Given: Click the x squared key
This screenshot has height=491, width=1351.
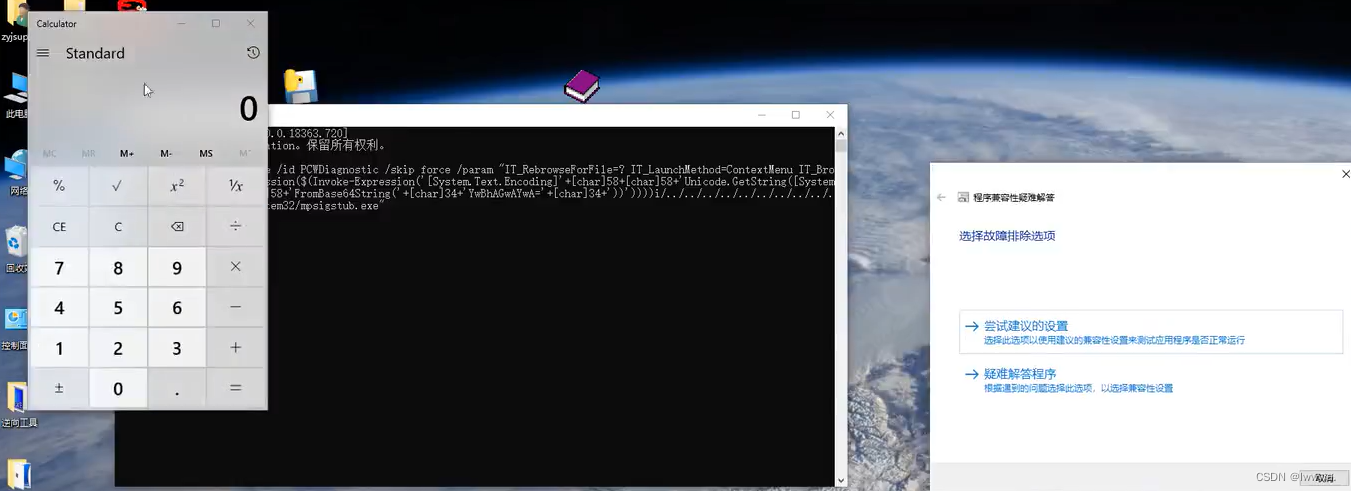Looking at the screenshot, I should pos(177,186).
